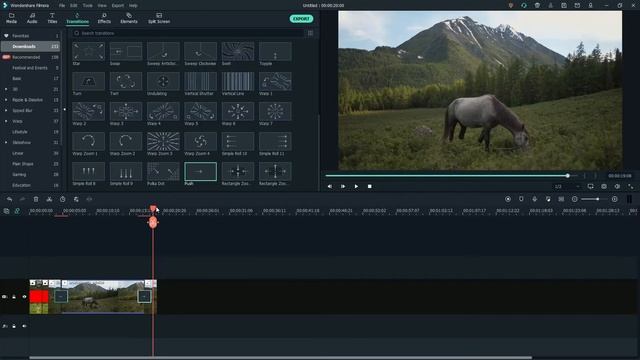Screen dimensions: 640x360
Task: Select the Swap transition thumbnail
Action: [x=126, y=51]
